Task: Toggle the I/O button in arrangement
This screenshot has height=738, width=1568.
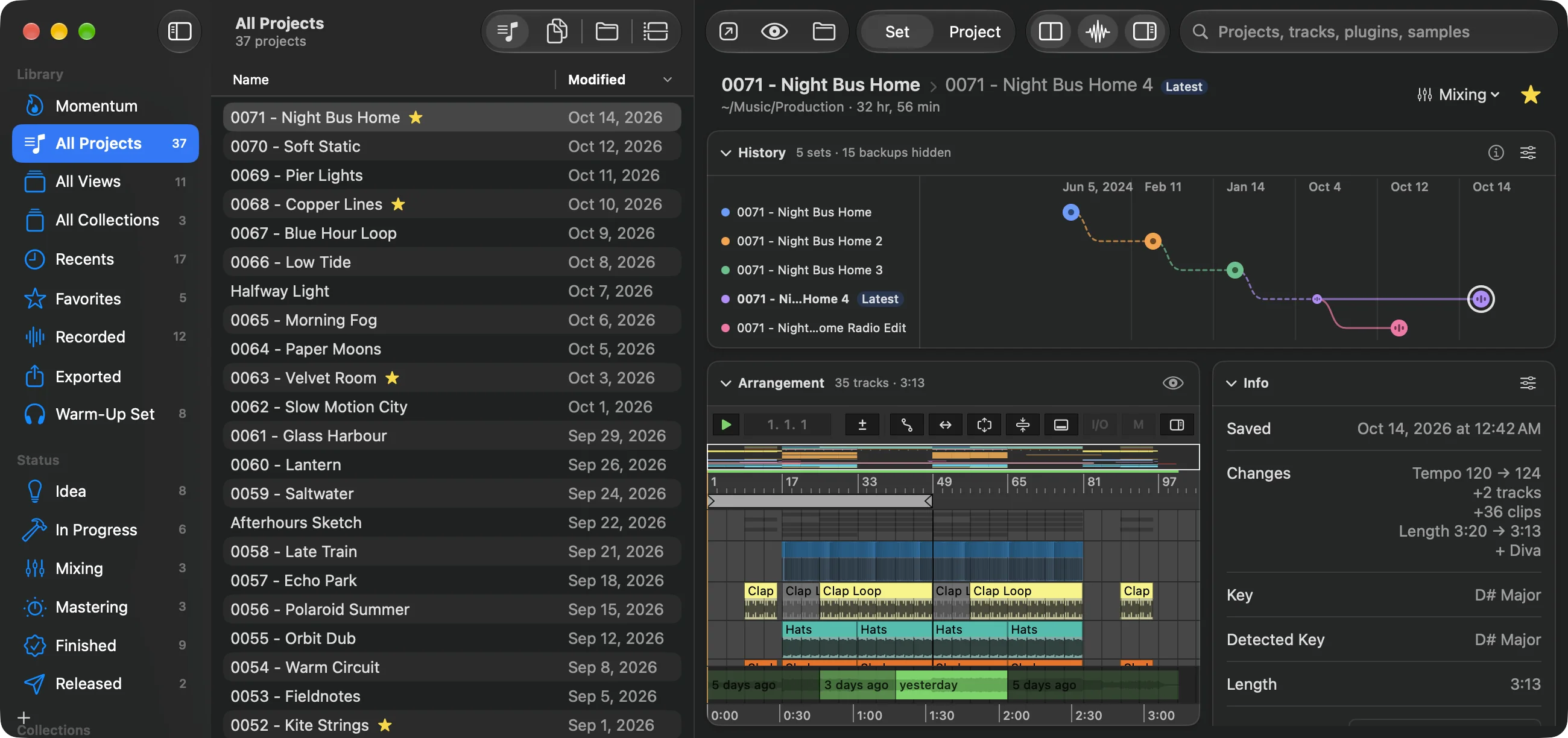Action: tap(1099, 424)
